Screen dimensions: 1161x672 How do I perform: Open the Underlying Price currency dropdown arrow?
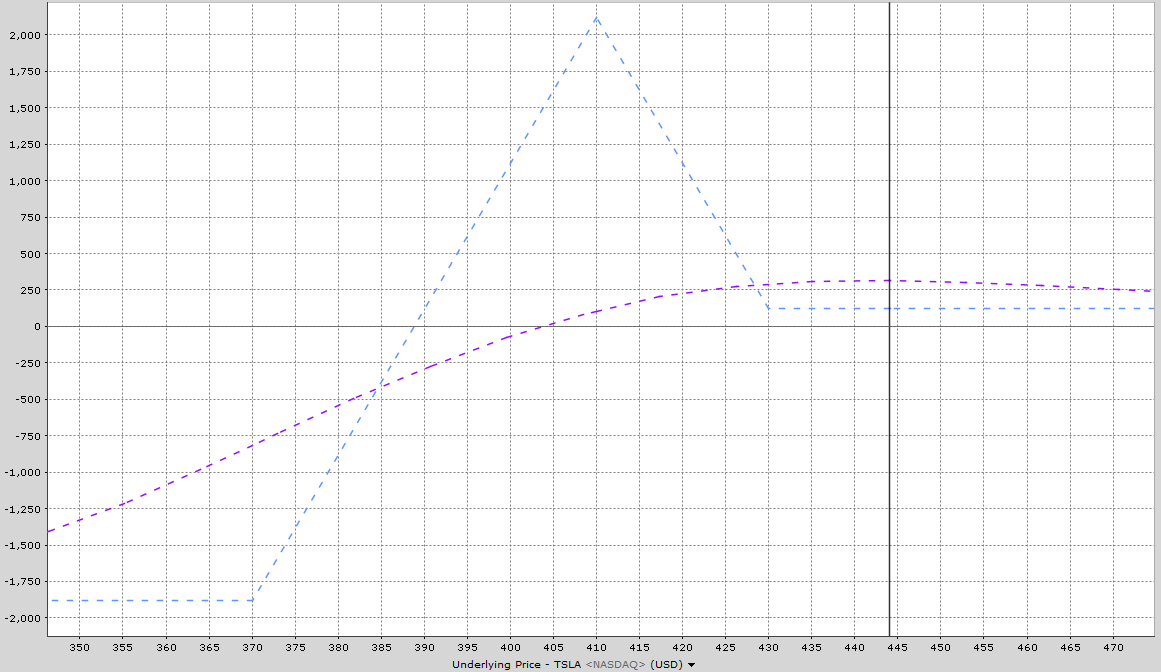point(692,665)
